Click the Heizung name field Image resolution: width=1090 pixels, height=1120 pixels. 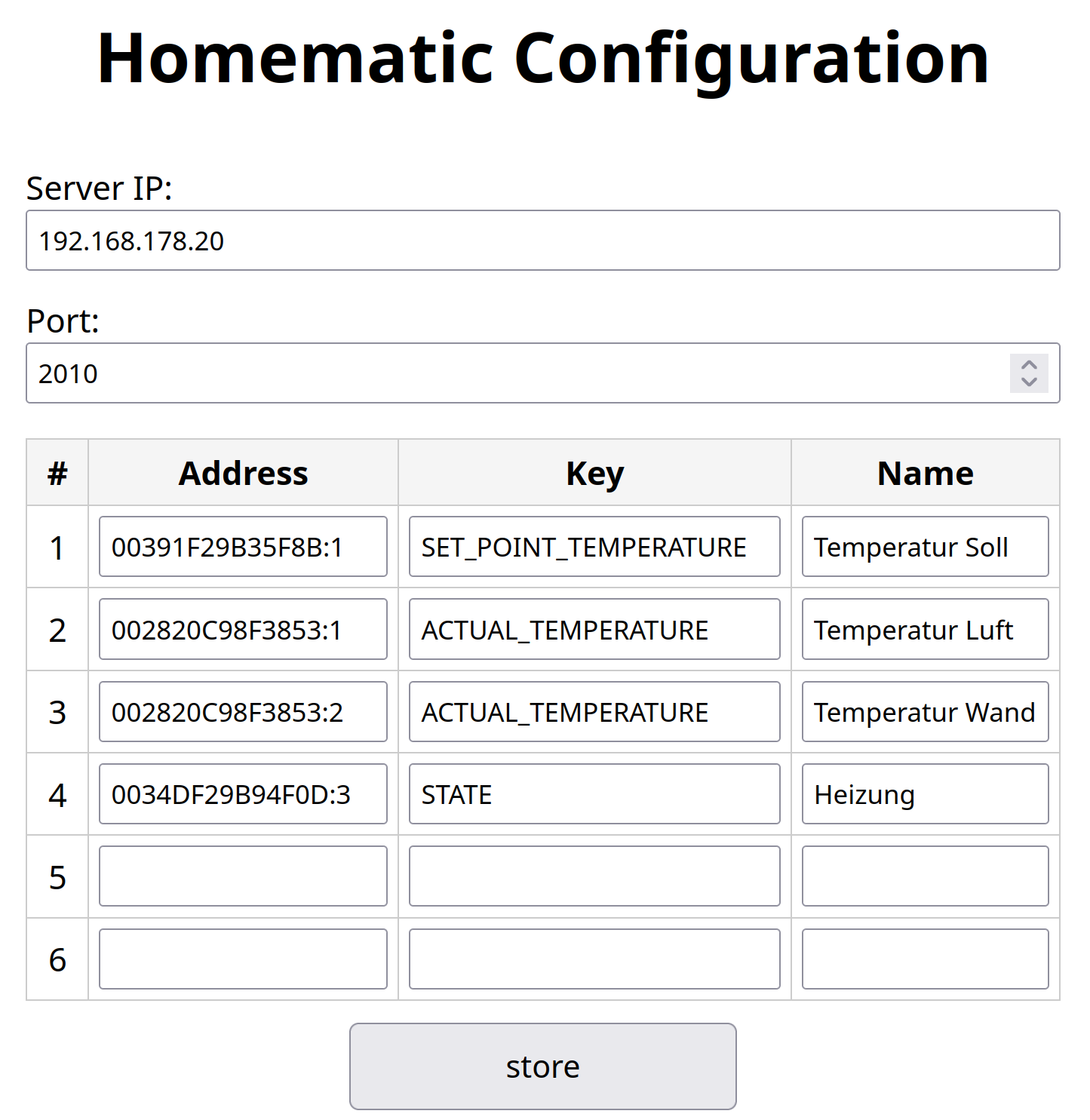tap(925, 793)
